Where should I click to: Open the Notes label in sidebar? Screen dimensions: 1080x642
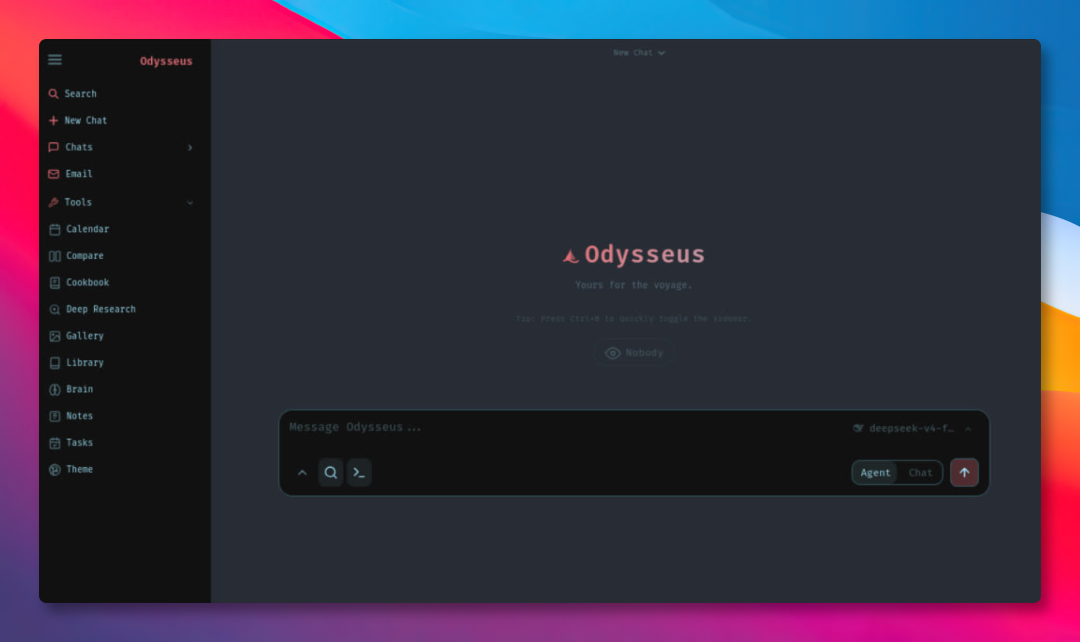[x=79, y=417]
